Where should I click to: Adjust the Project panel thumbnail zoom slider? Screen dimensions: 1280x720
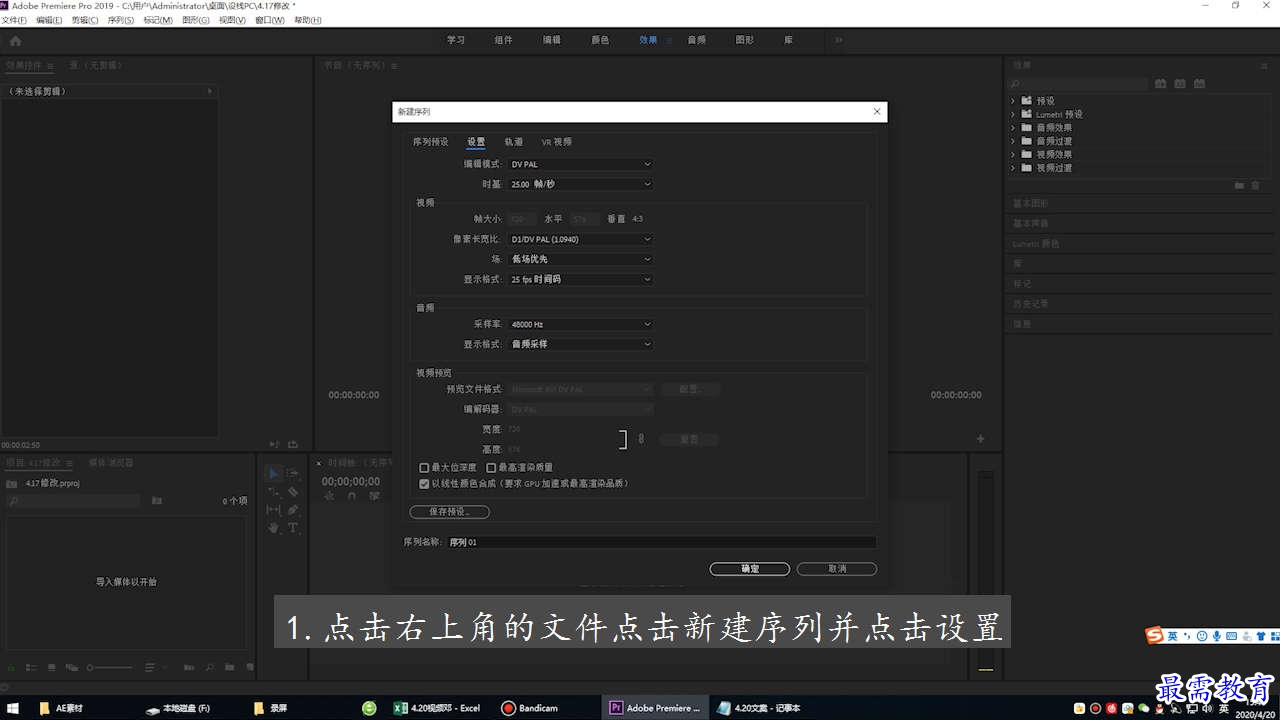[x=110, y=667]
